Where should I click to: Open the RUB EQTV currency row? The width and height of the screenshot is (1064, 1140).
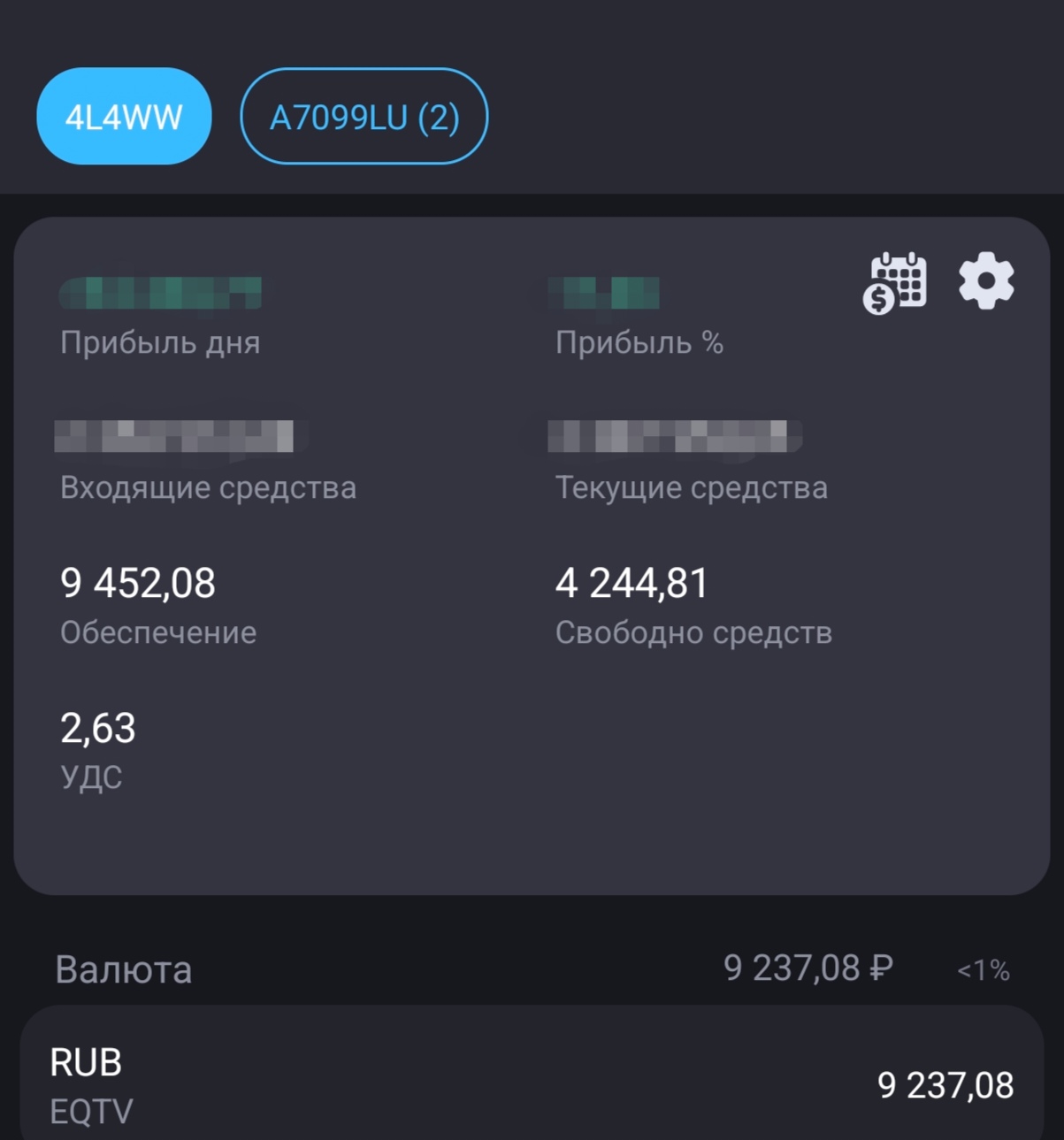(531, 1085)
